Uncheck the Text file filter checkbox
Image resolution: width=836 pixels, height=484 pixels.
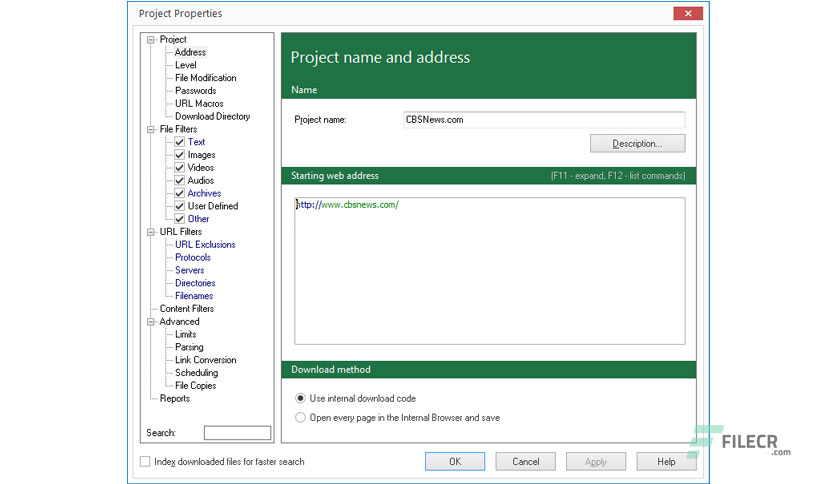[180, 142]
